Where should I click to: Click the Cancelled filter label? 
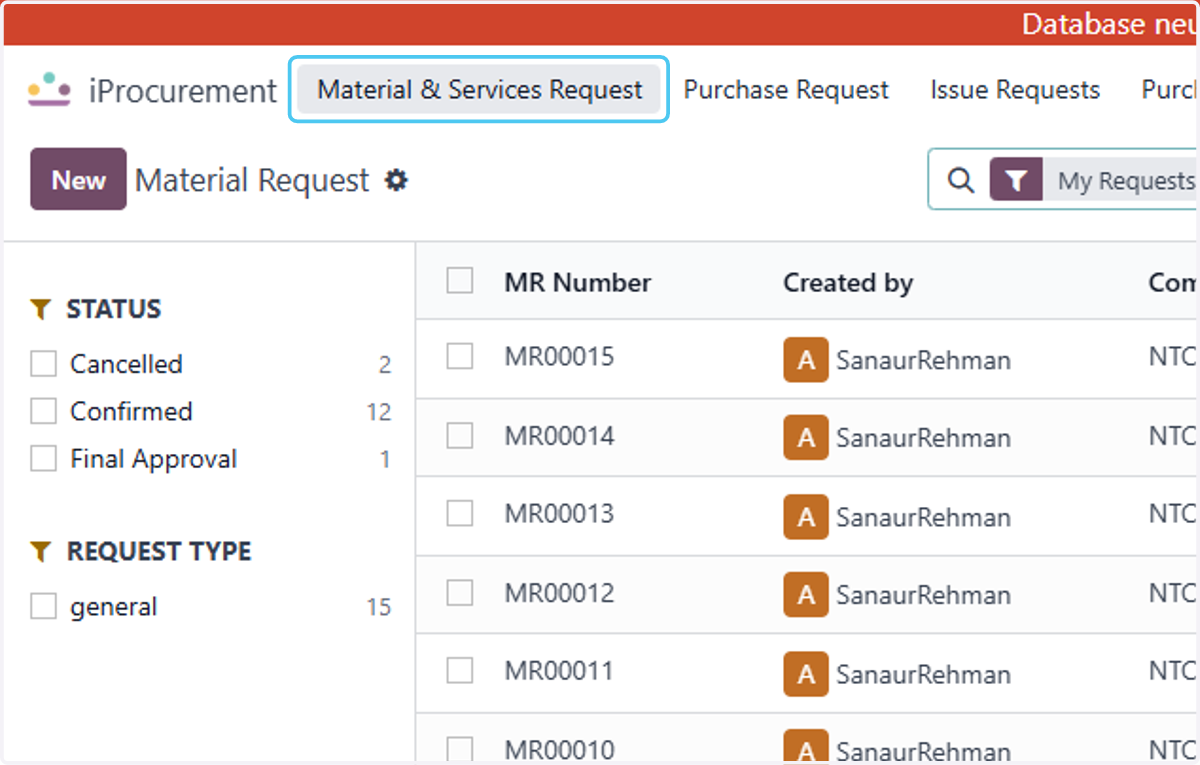pyautogui.click(x=126, y=364)
